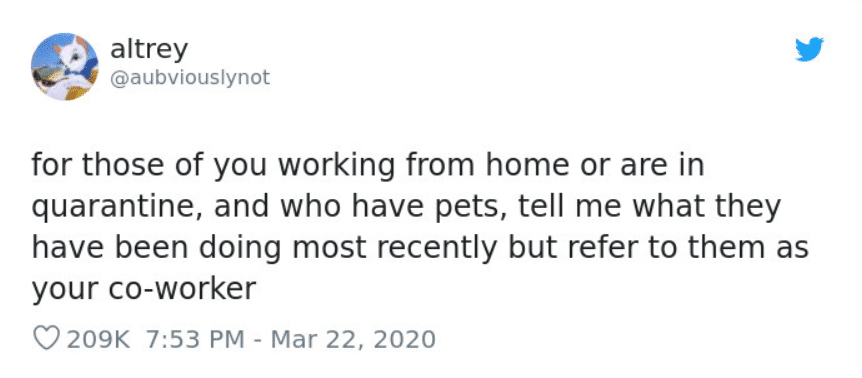Image resolution: width=862 pixels, height=378 pixels.
Task: Open altrey's profile picture avatar
Action: coord(65,66)
